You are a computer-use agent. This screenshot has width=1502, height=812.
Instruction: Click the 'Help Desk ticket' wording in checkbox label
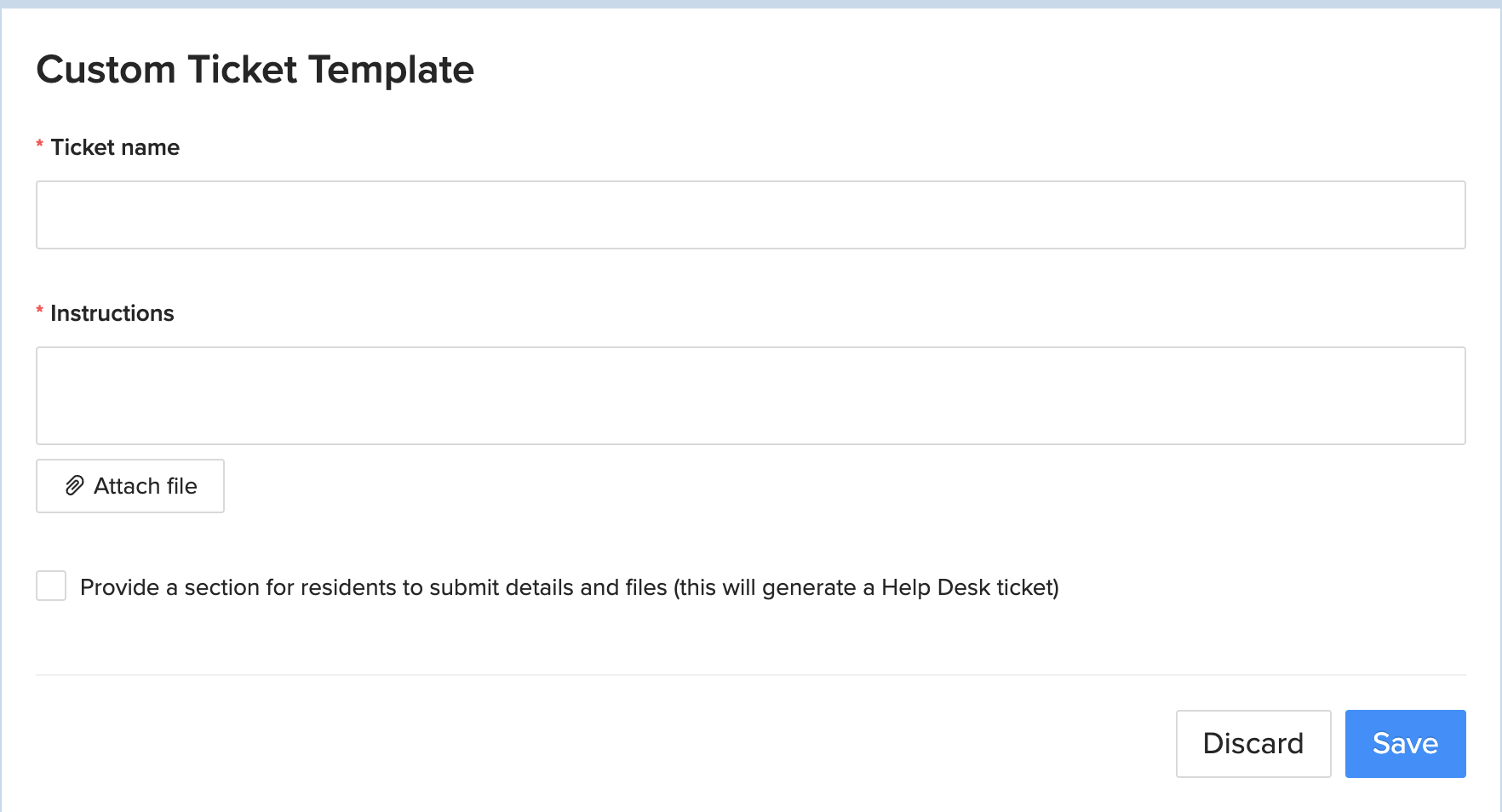967,587
